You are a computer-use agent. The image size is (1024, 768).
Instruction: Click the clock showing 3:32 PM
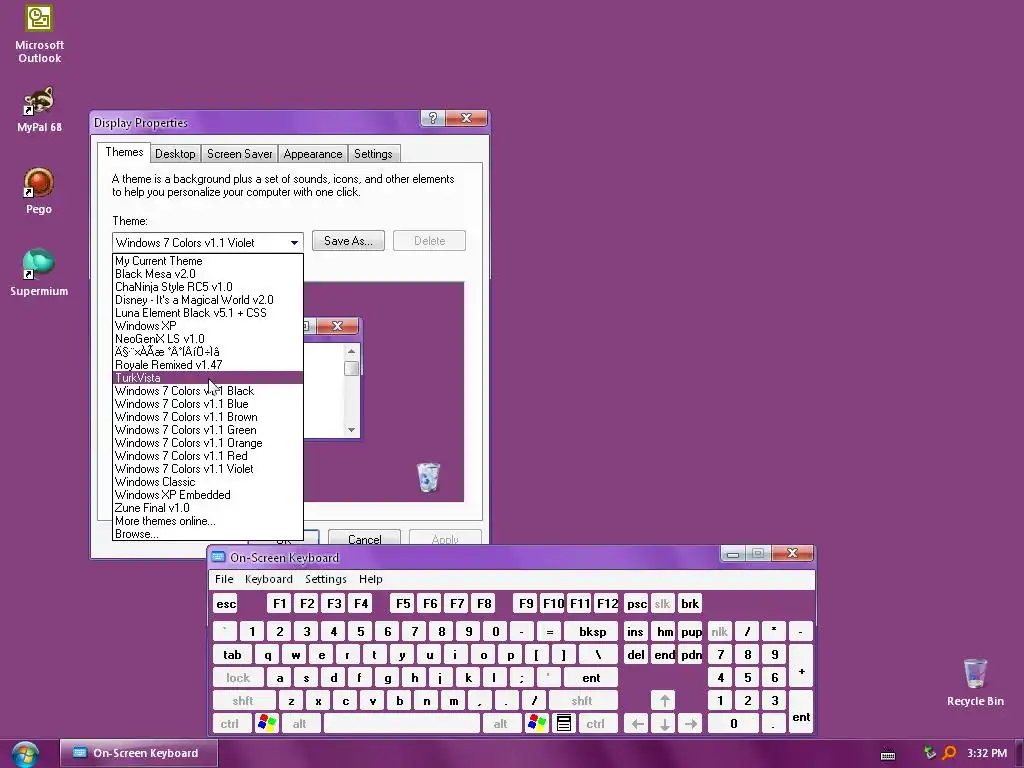[987, 753]
